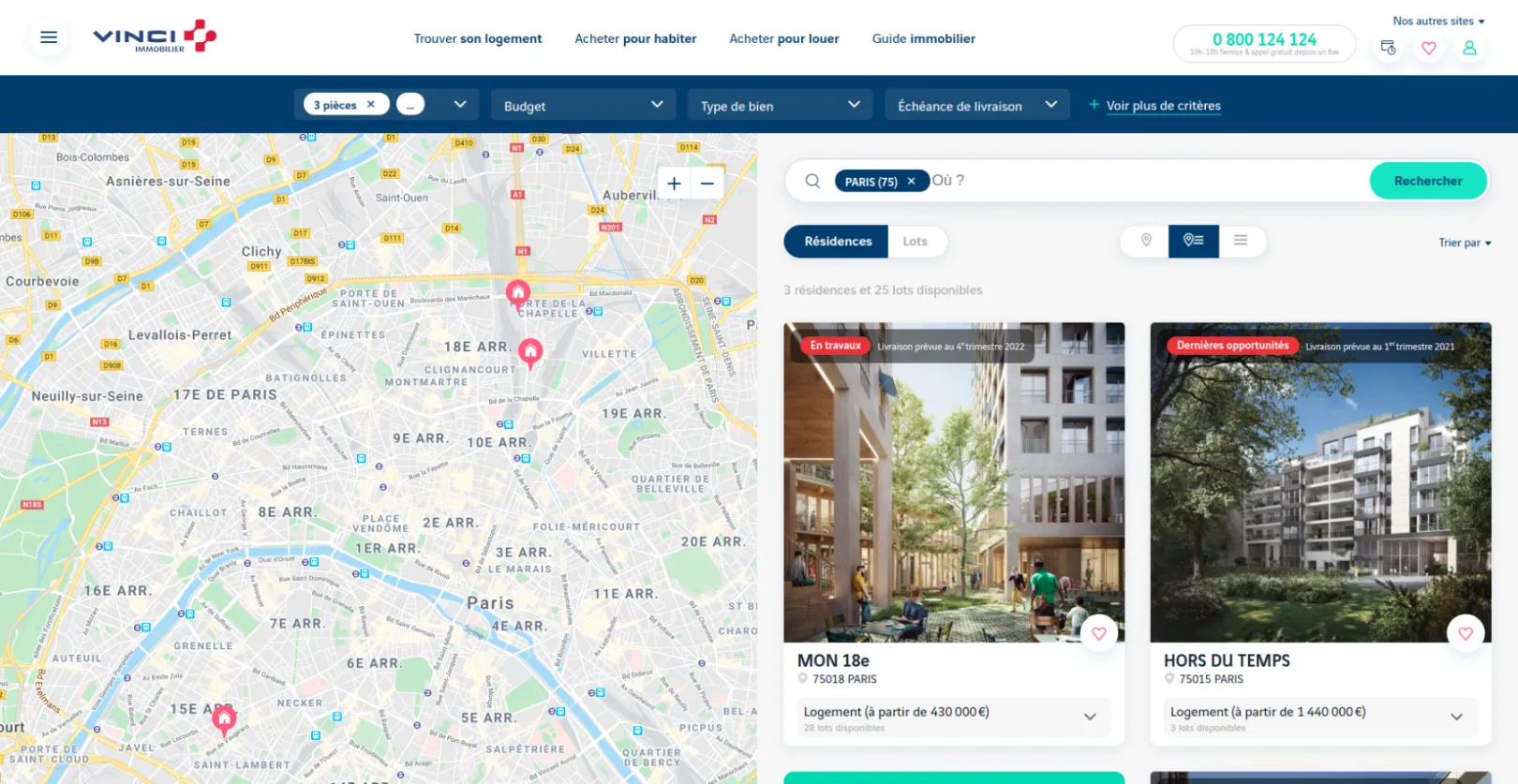Click the 75015 PARIS location text
Viewport: 1518px width, 784px height.
point(1211,679)
